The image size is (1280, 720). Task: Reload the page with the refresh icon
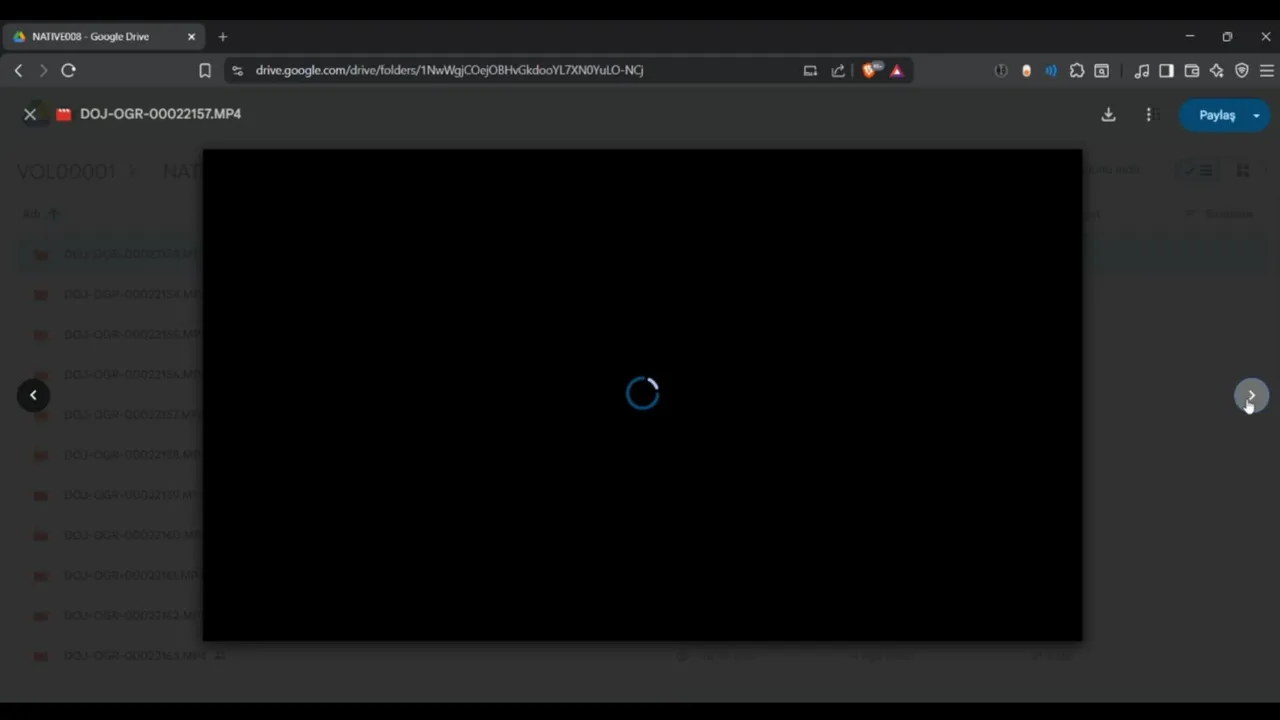coord(68,70)
